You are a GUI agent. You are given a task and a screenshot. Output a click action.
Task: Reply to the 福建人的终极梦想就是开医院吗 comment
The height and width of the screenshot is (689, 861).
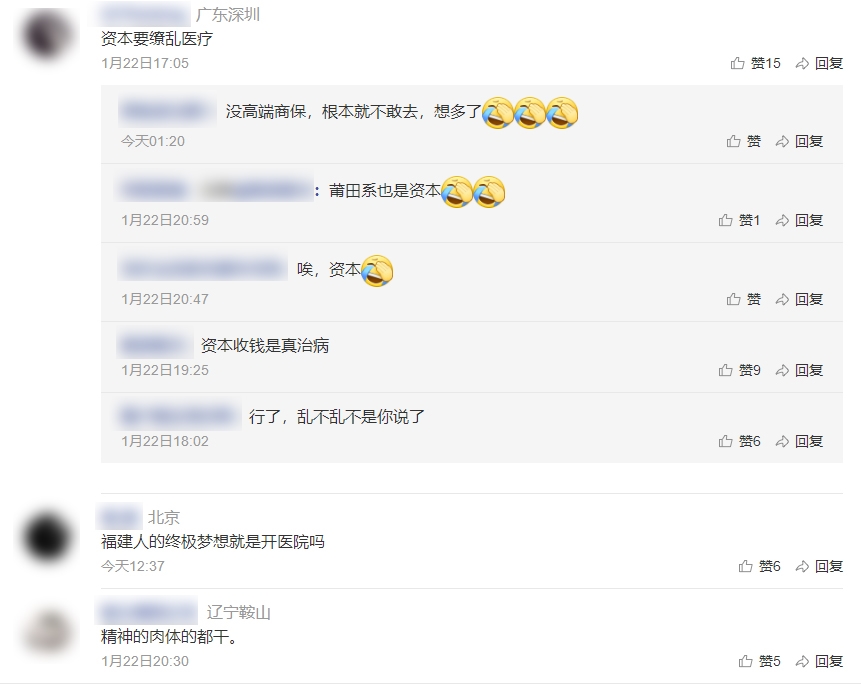819,566
